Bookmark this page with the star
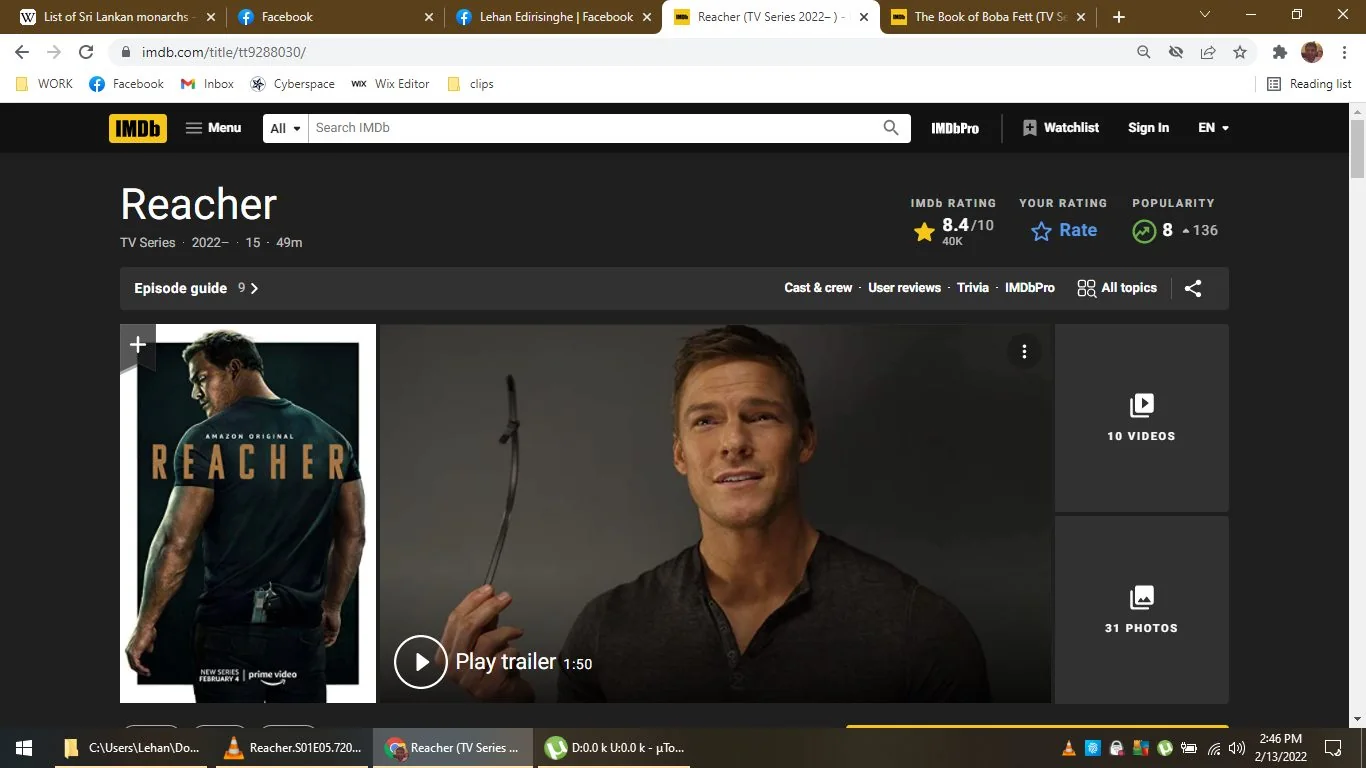Viewport: 1366px width, 768px height. tap(1240, 52)
